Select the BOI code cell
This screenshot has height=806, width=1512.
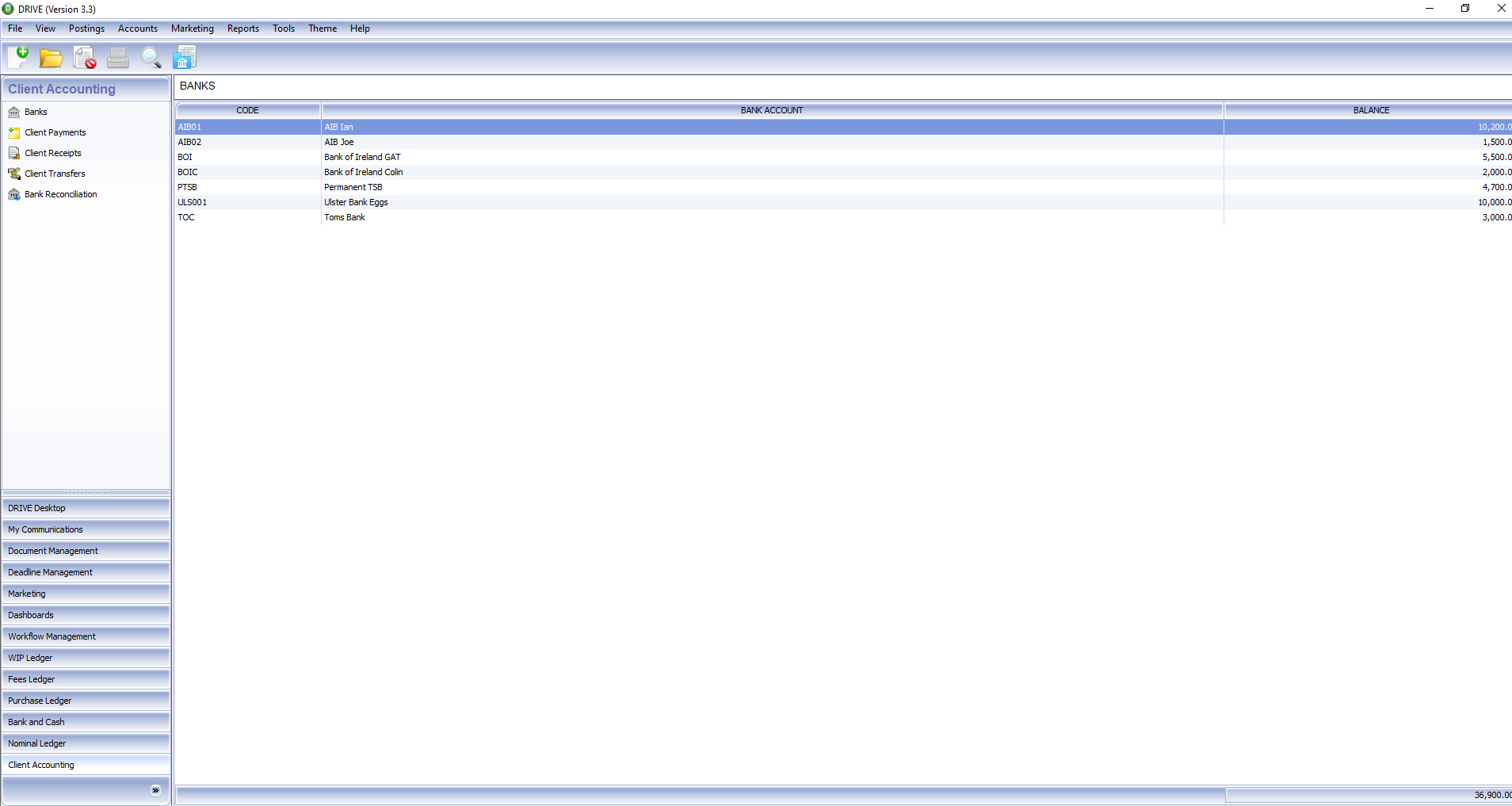(x=248, y=157)
